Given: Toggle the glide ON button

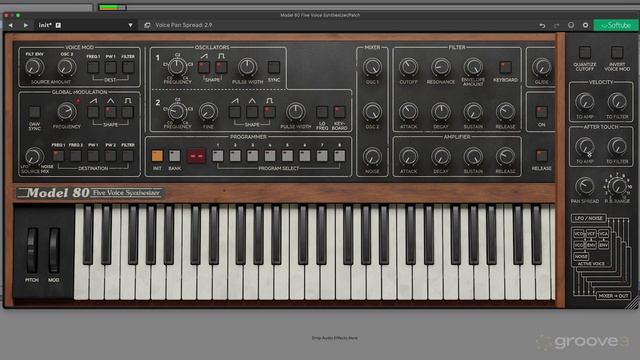Looking at the screenshot, I should click(x=542, y=112).
